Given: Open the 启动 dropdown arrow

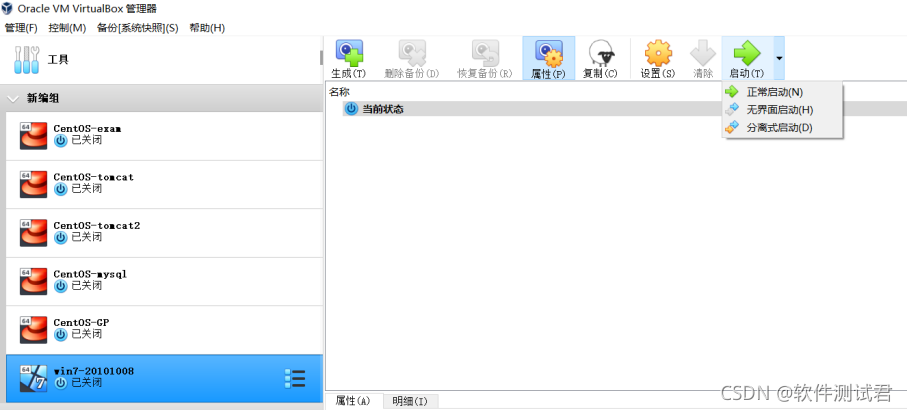Looking at the screenshot, I should point(779,58).
